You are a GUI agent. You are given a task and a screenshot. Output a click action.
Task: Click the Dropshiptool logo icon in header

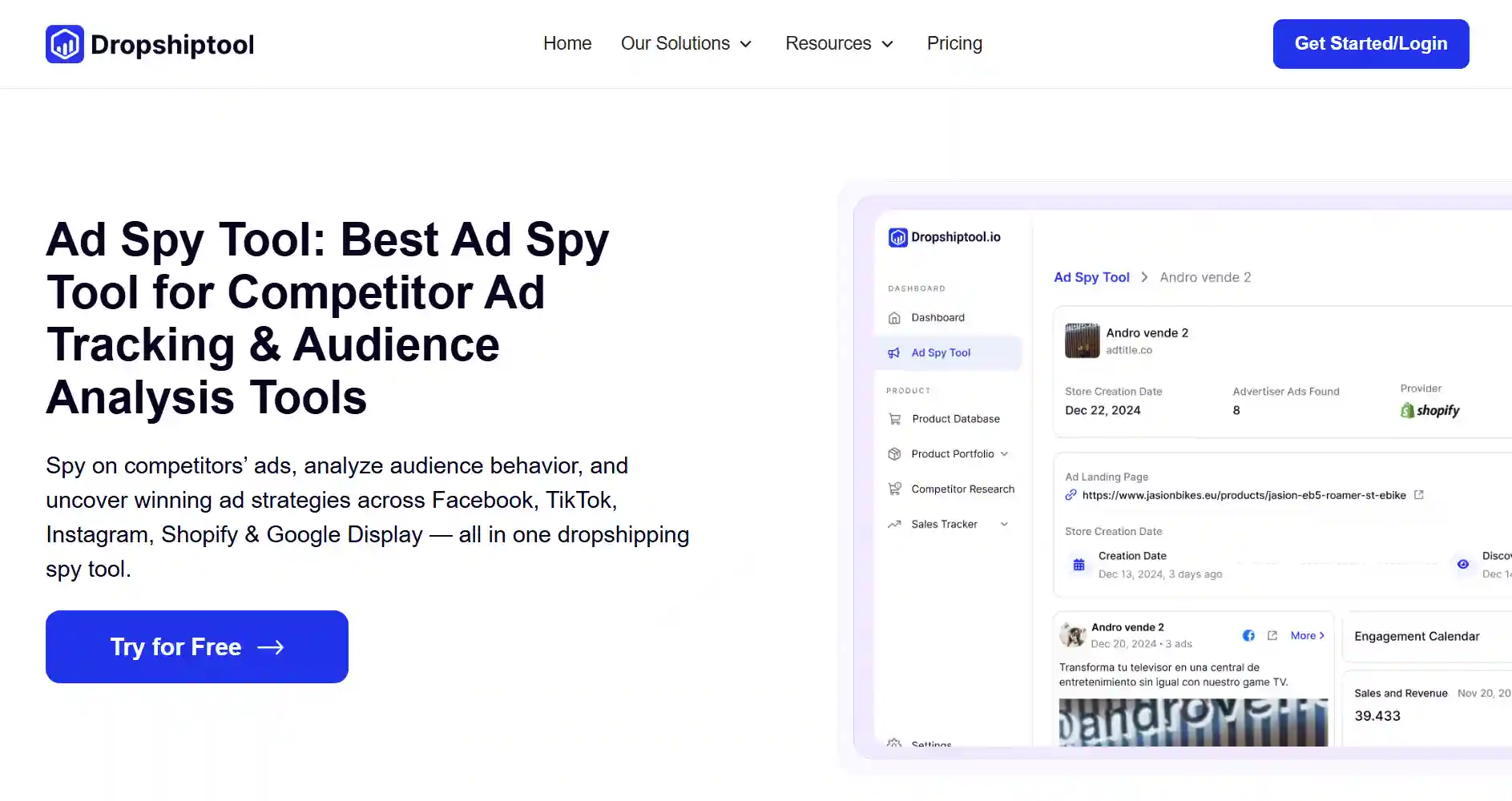(x=65, y=44)
